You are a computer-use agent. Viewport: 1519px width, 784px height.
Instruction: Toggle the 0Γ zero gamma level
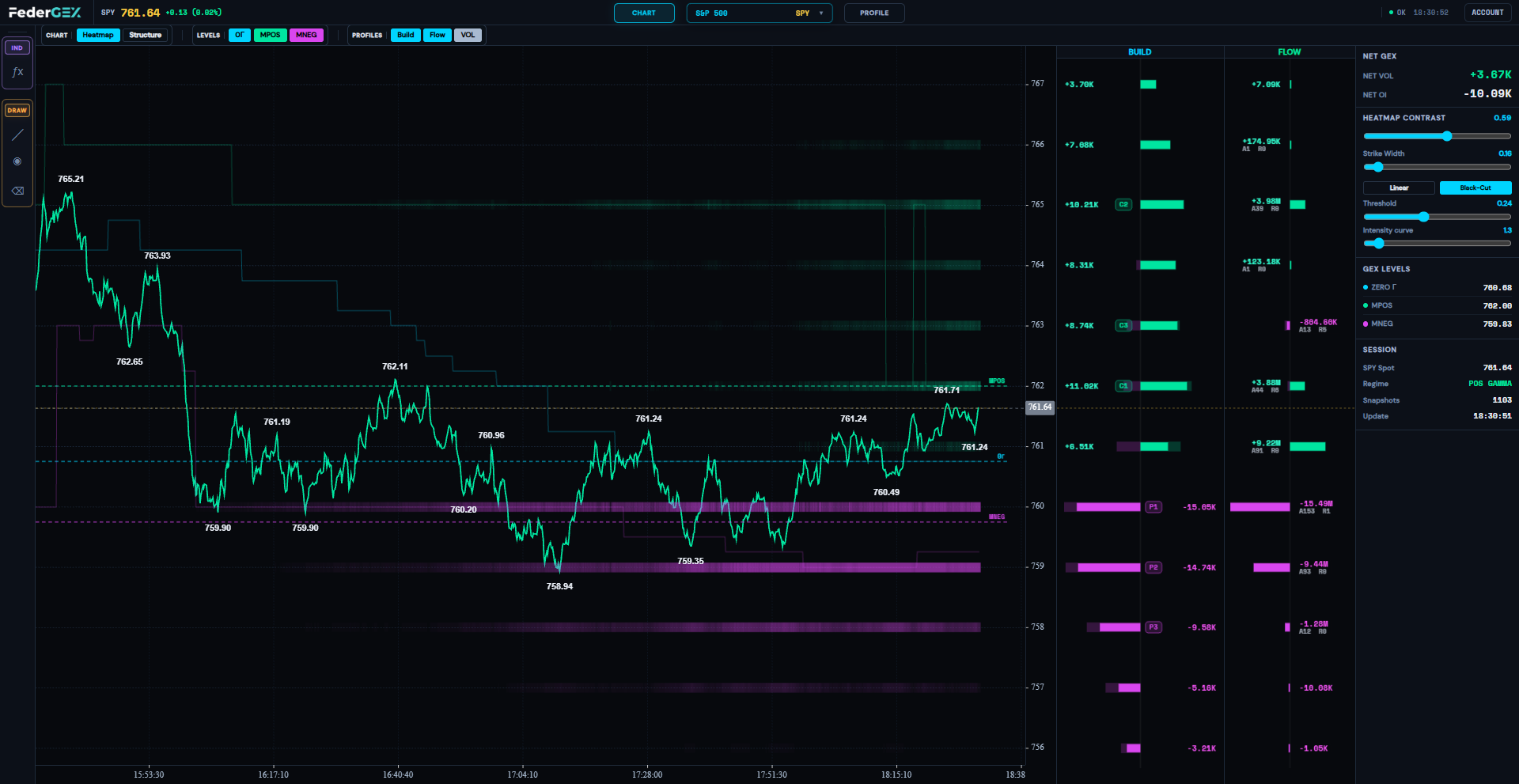[240, 35]
